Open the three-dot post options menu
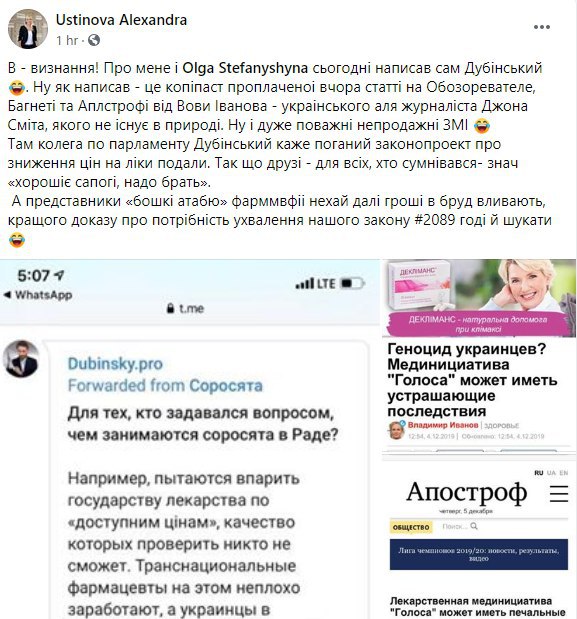Image resolution: width=577 pixels, height=619 pixels. click(541, 27)
